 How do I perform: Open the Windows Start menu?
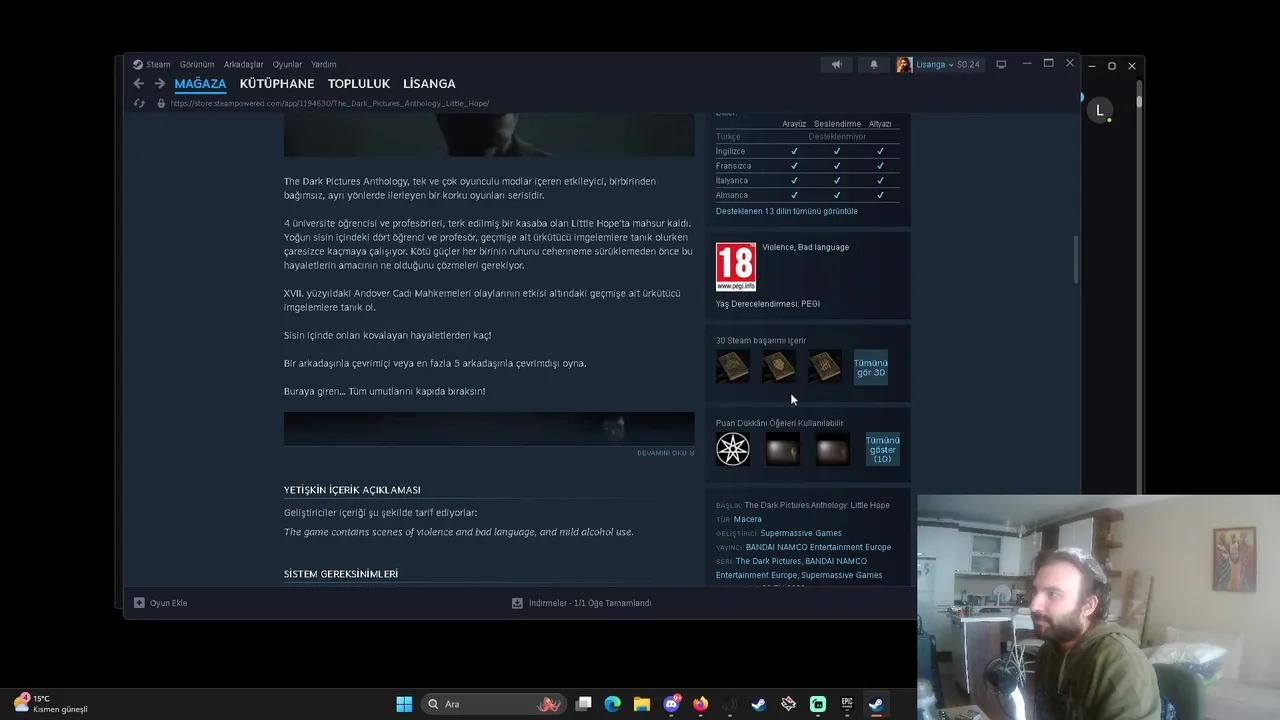[404, 704]
